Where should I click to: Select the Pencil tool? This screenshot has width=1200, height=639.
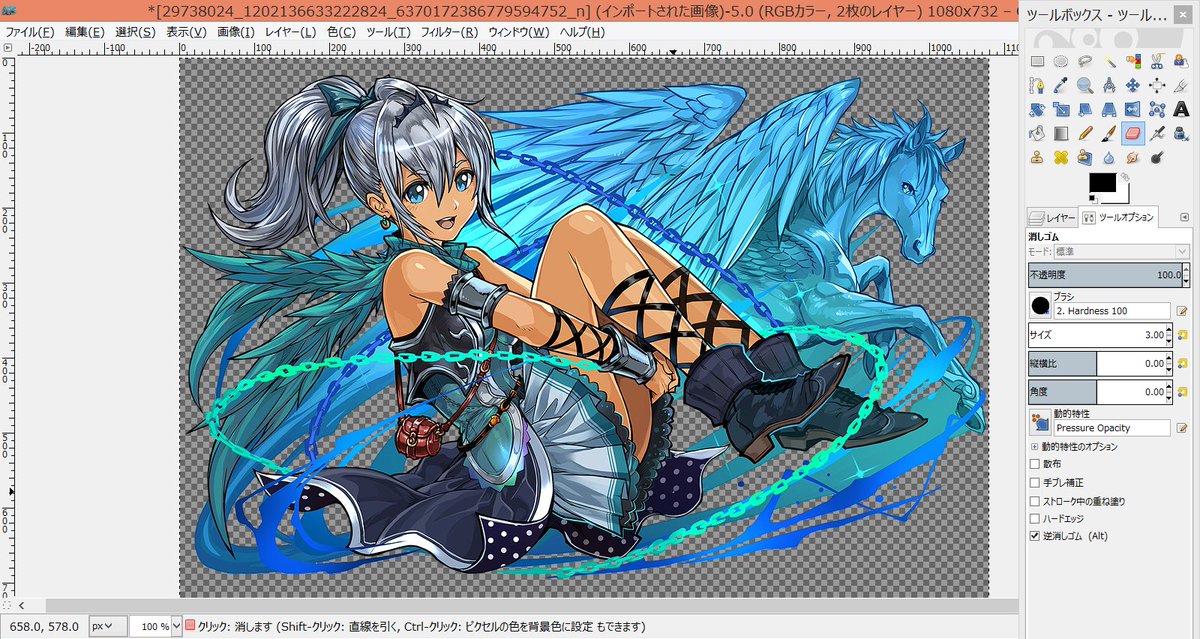(1085, 133)
